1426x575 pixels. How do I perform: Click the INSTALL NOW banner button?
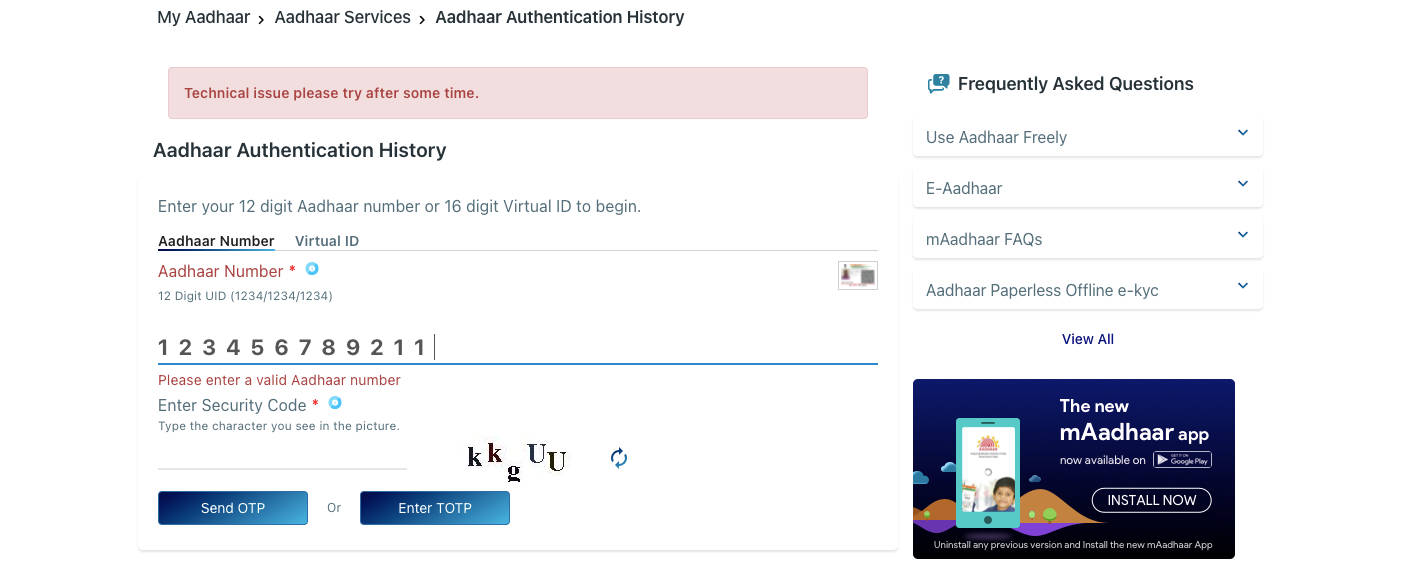pyautogui.click(x=1151, y=500)
